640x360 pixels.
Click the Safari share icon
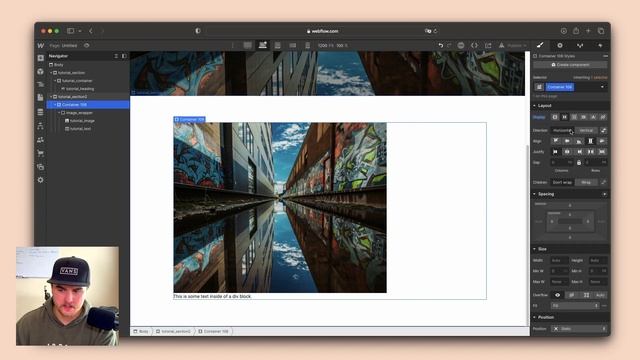pyautogui.click(x=576, y=31)
